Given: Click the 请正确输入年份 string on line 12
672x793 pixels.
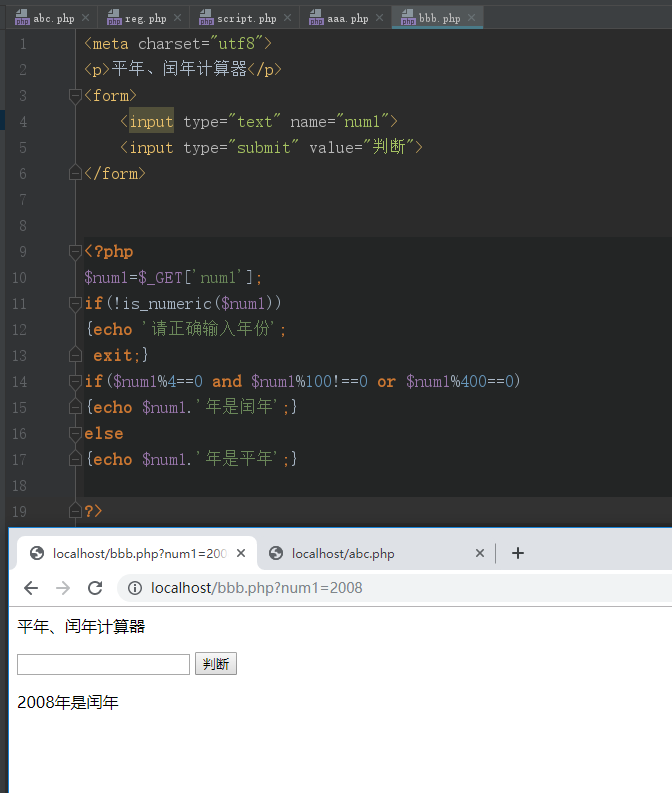Looking at the screenshot, I should tap(208, 329).
